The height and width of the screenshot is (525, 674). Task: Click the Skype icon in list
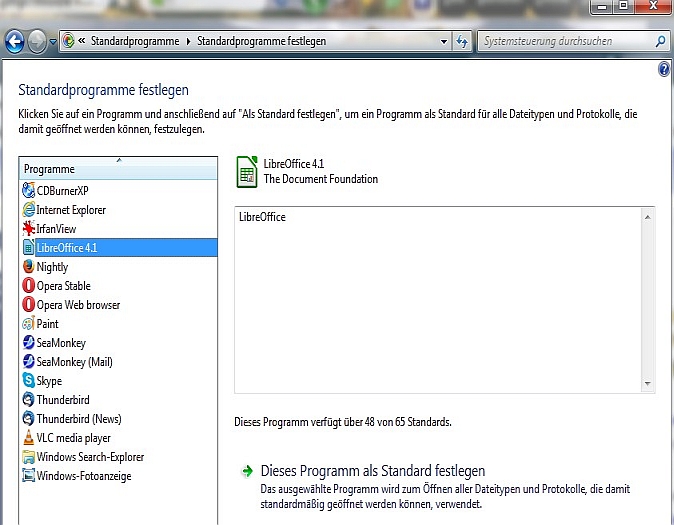pyautogui.click(x=28, y=380)
